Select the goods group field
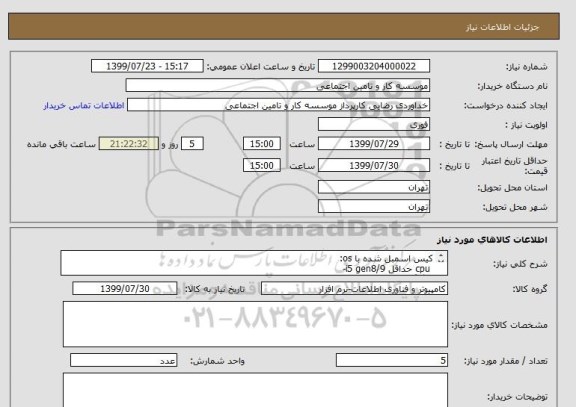This screenshot has height=407, width=576. [x=354, y=289]
